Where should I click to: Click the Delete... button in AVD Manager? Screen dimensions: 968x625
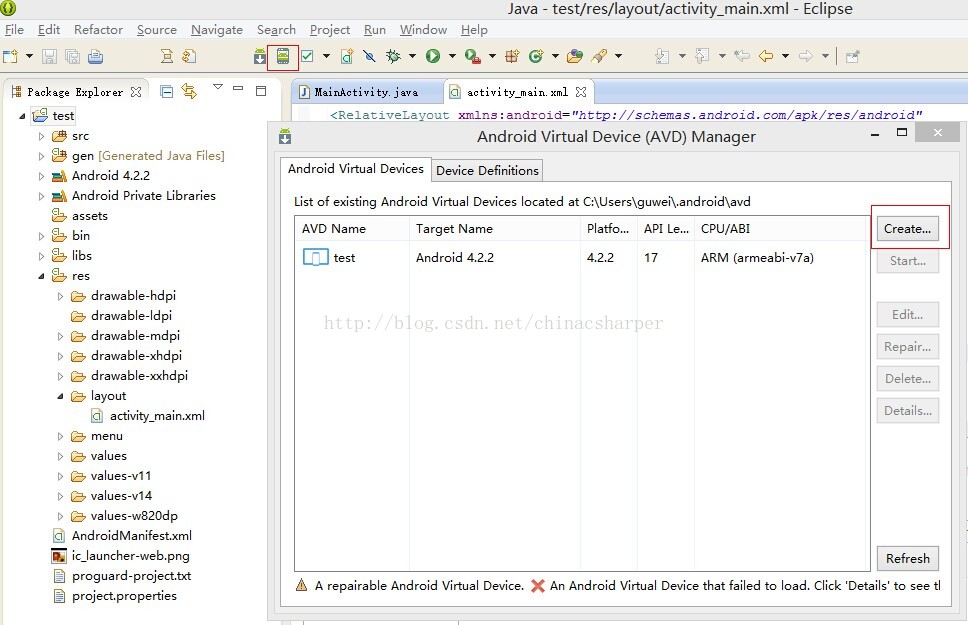tap(908, 379)
